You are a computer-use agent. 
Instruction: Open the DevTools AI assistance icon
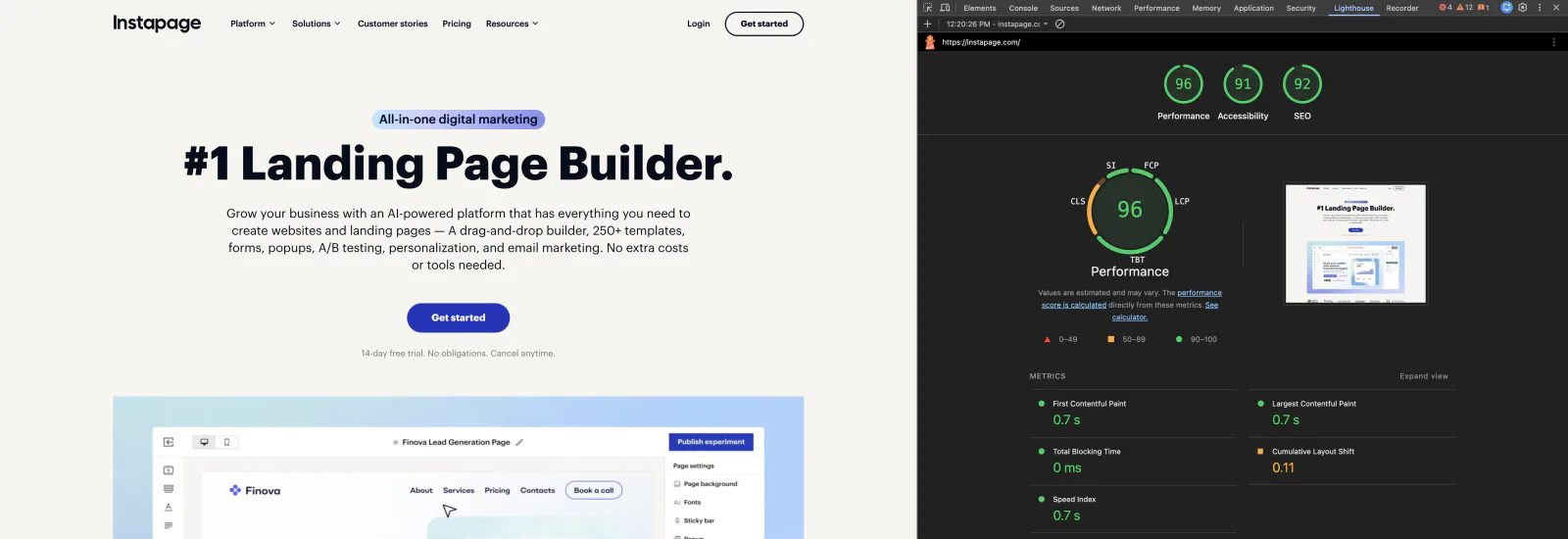click(1507, 8)
